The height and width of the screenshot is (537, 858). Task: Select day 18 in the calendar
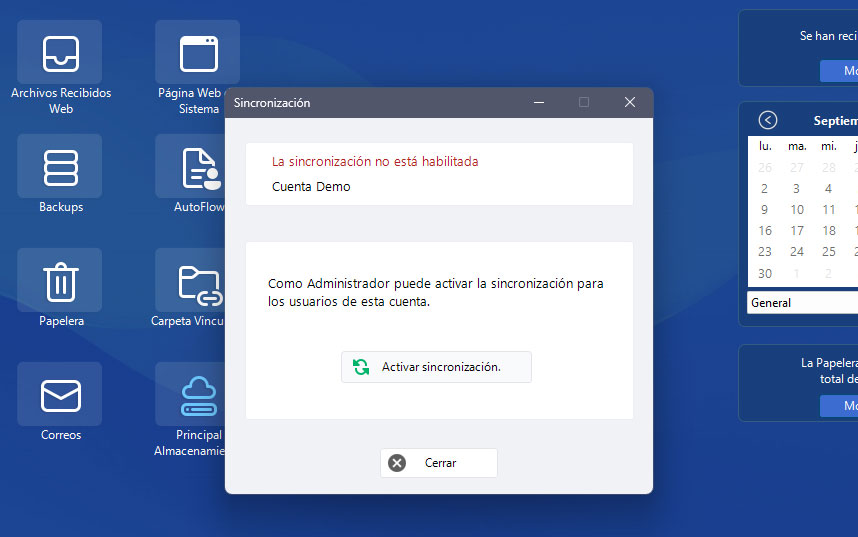829,231
